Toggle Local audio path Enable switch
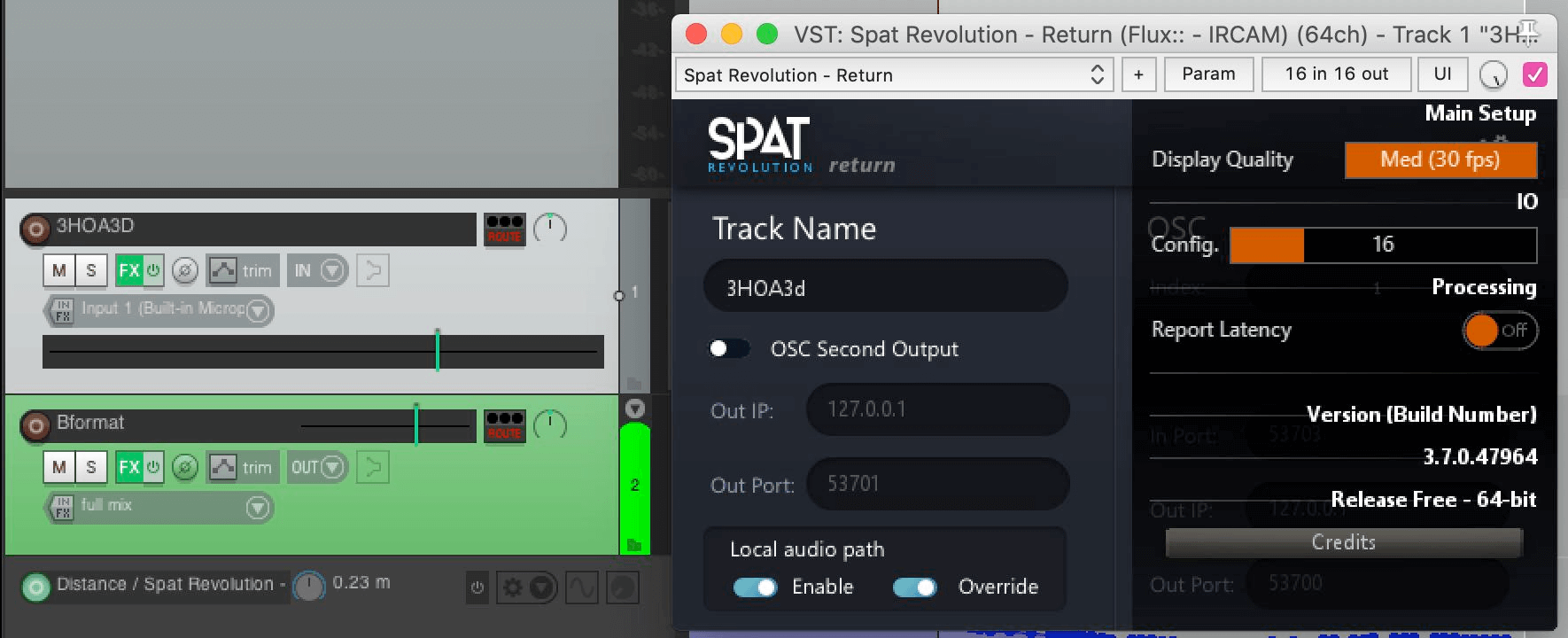This screenshot has height=638, width=1568. click(755, 587)
